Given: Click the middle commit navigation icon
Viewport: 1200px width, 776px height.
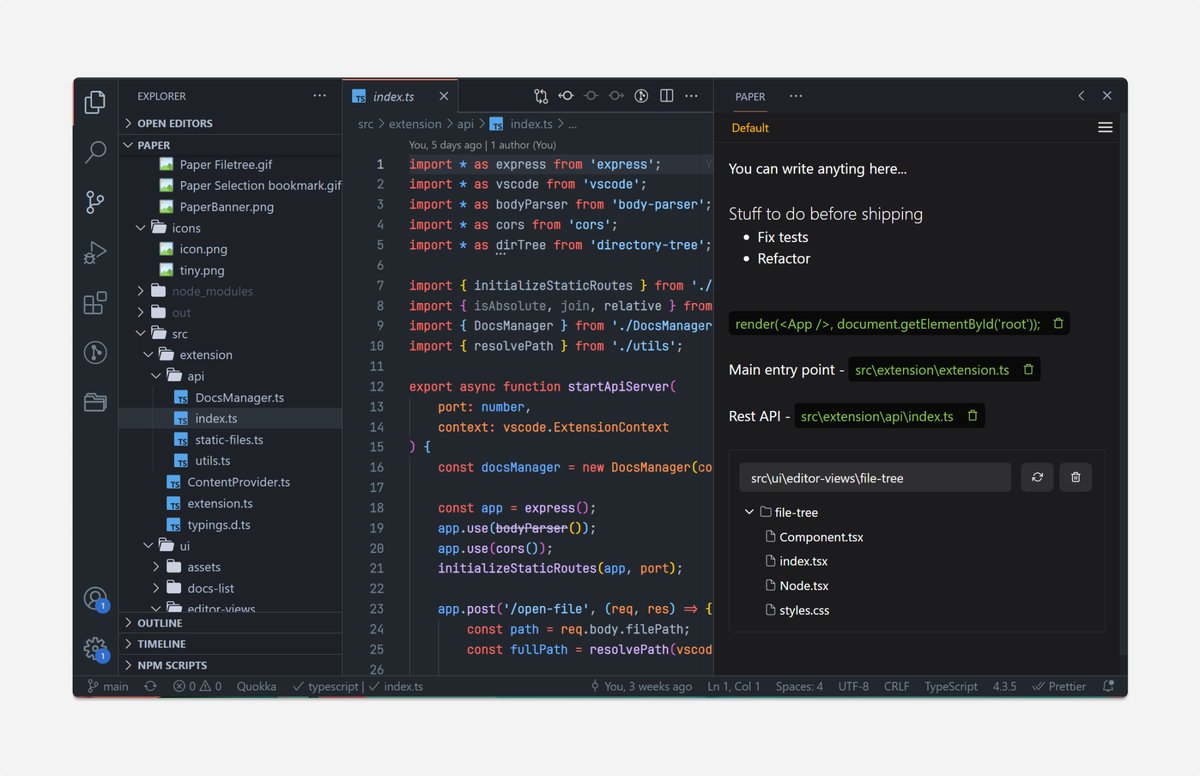Looking at the screenshot, I should (591, 96).
